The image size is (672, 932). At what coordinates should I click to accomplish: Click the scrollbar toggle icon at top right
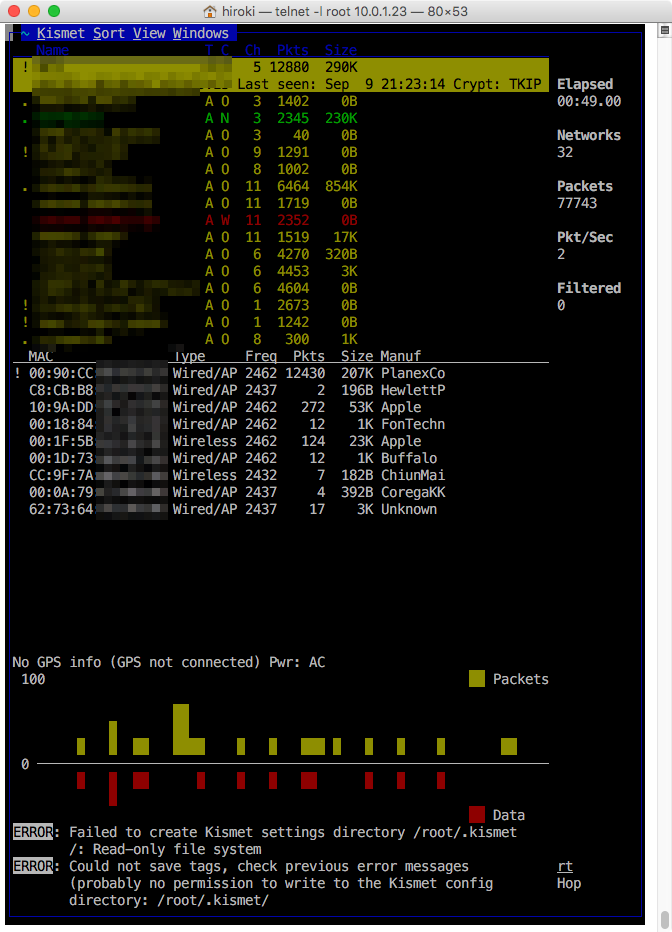coord(664,30)
